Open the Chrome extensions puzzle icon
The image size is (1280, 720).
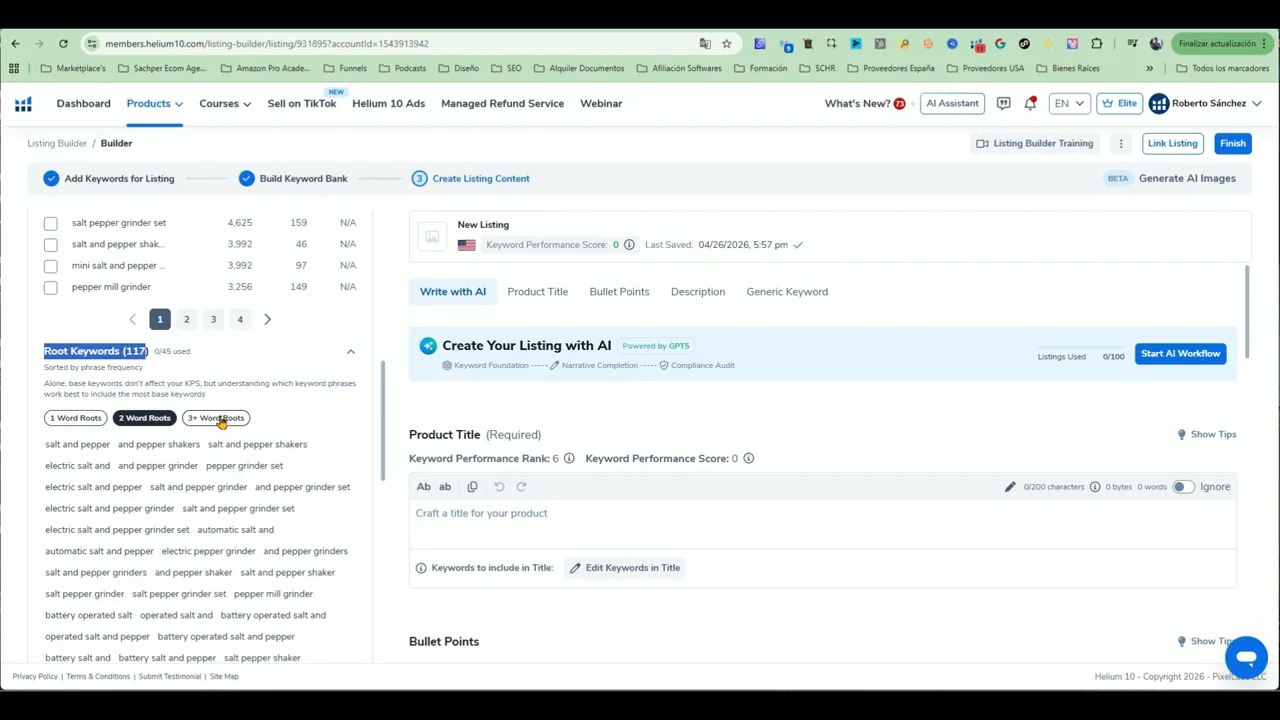[x=1097, y=44]
